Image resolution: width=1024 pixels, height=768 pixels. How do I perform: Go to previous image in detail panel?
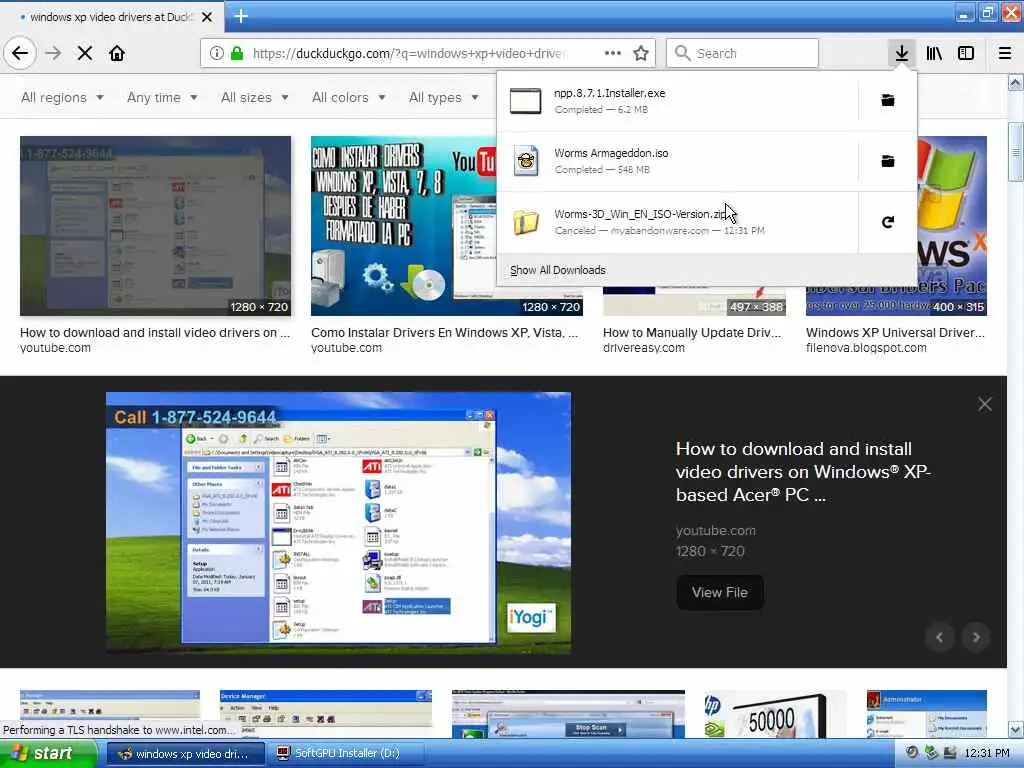940,637
